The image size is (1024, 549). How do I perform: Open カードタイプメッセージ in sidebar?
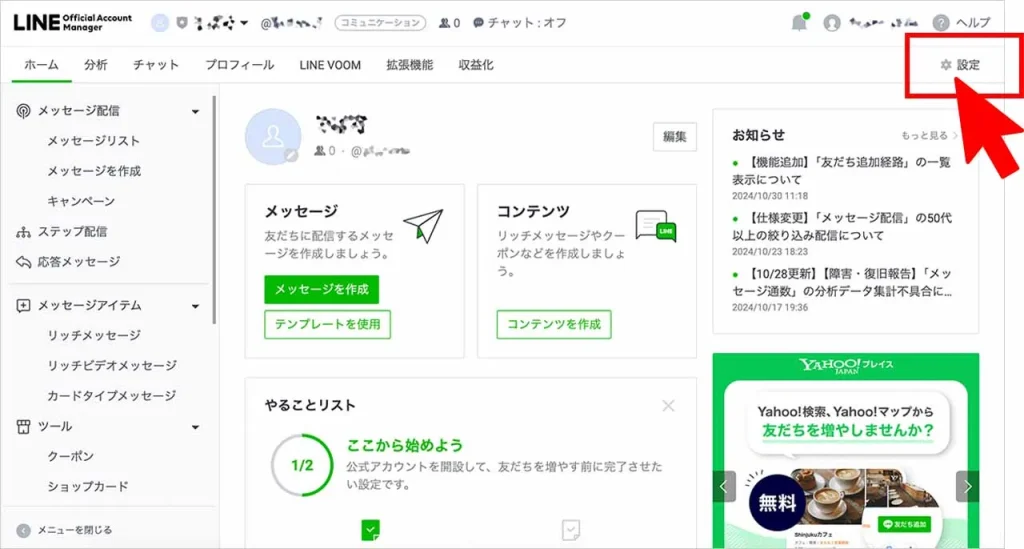(x=112, y=396)
